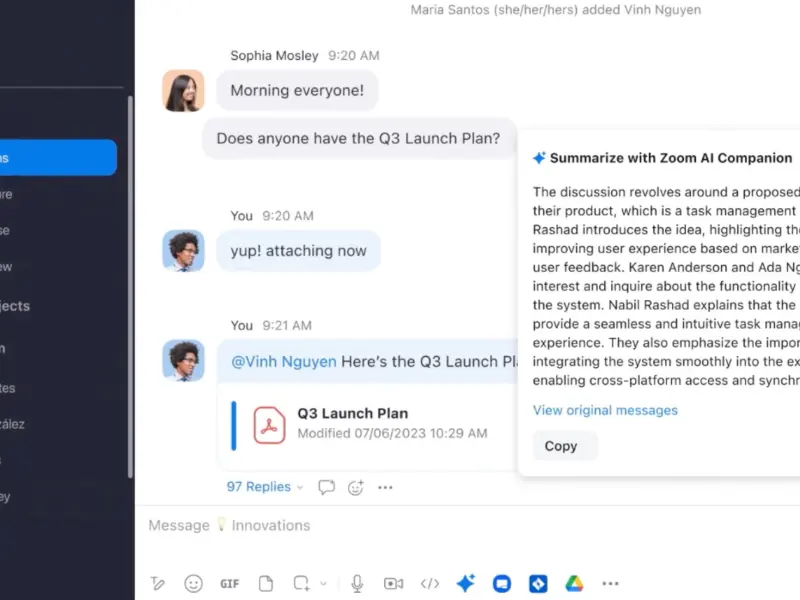
Task: Reply to the thread via comment icon
Action: click(x=327, y=487)
